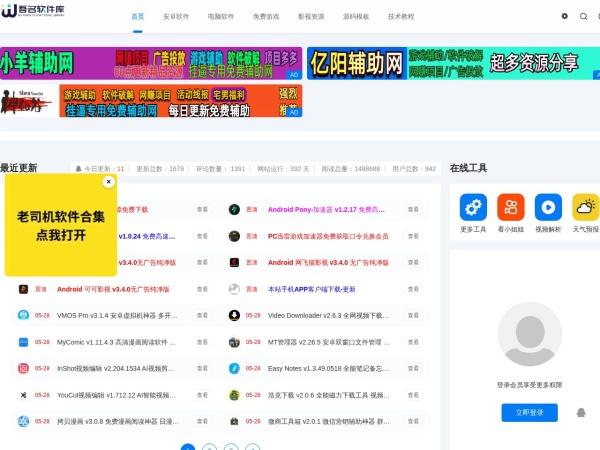Image resolution: width=600 pixels, height=450 pixels.
Task: Click the 最近更新 section heading
Action: (x=18, y=168)
